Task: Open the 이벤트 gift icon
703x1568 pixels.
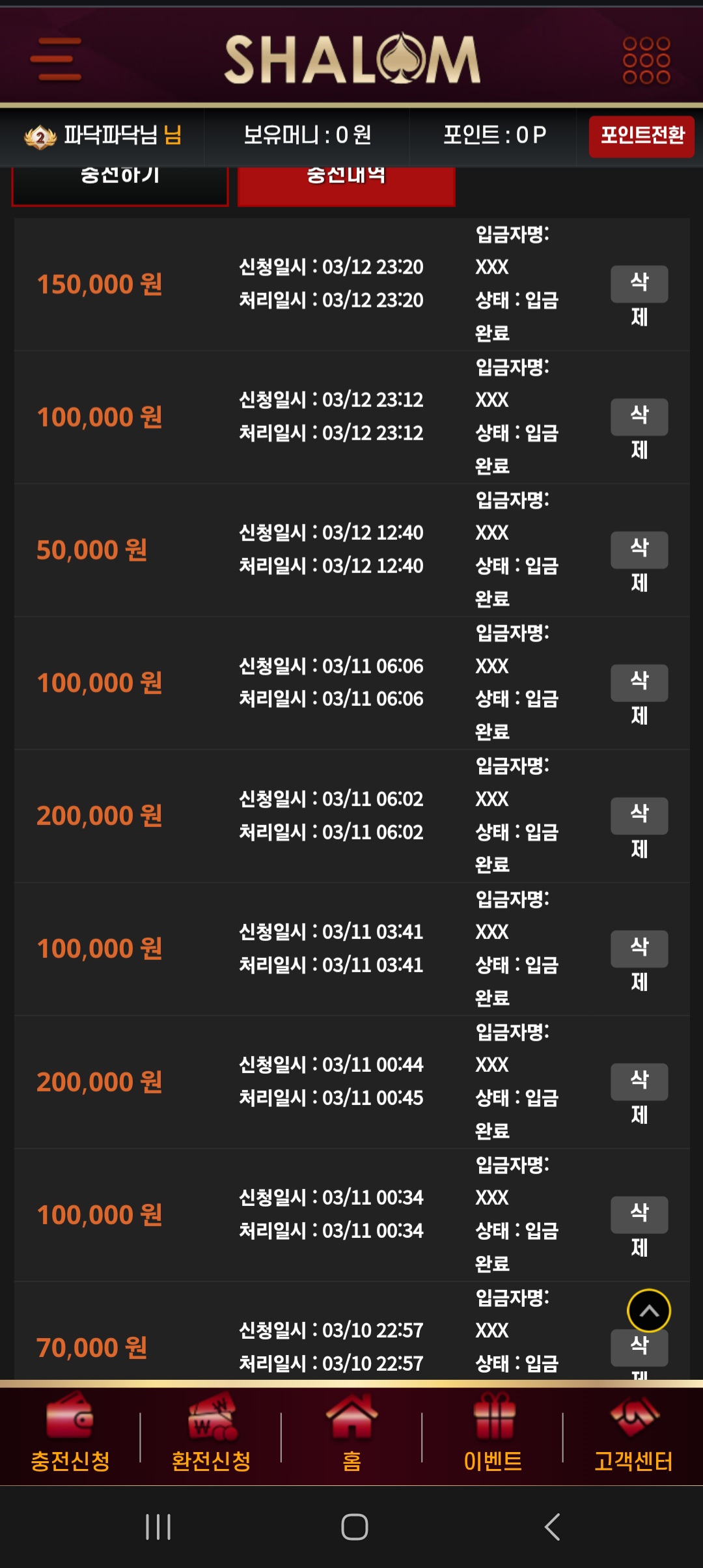Action: click(493, 1415)
